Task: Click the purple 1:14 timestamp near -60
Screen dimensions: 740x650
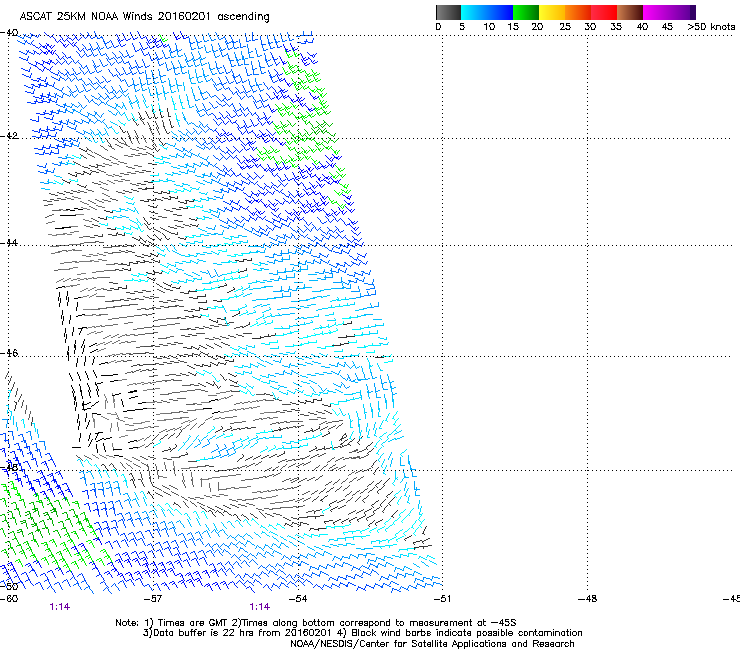Action: click(59, 607)
